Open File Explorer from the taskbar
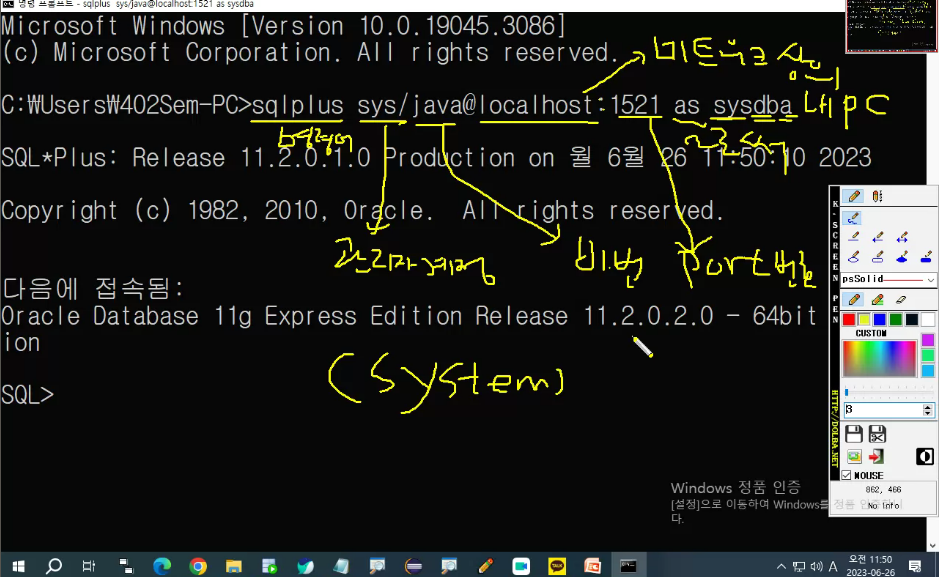 point(234,566)
